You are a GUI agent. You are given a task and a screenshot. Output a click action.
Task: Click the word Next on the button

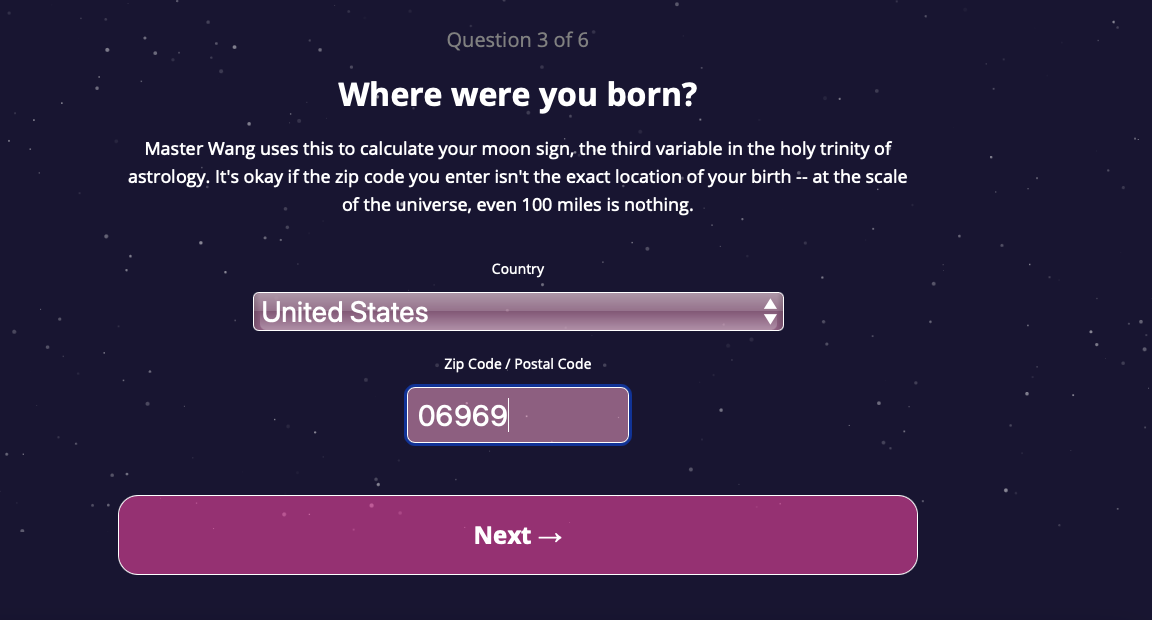pos(502,536)
